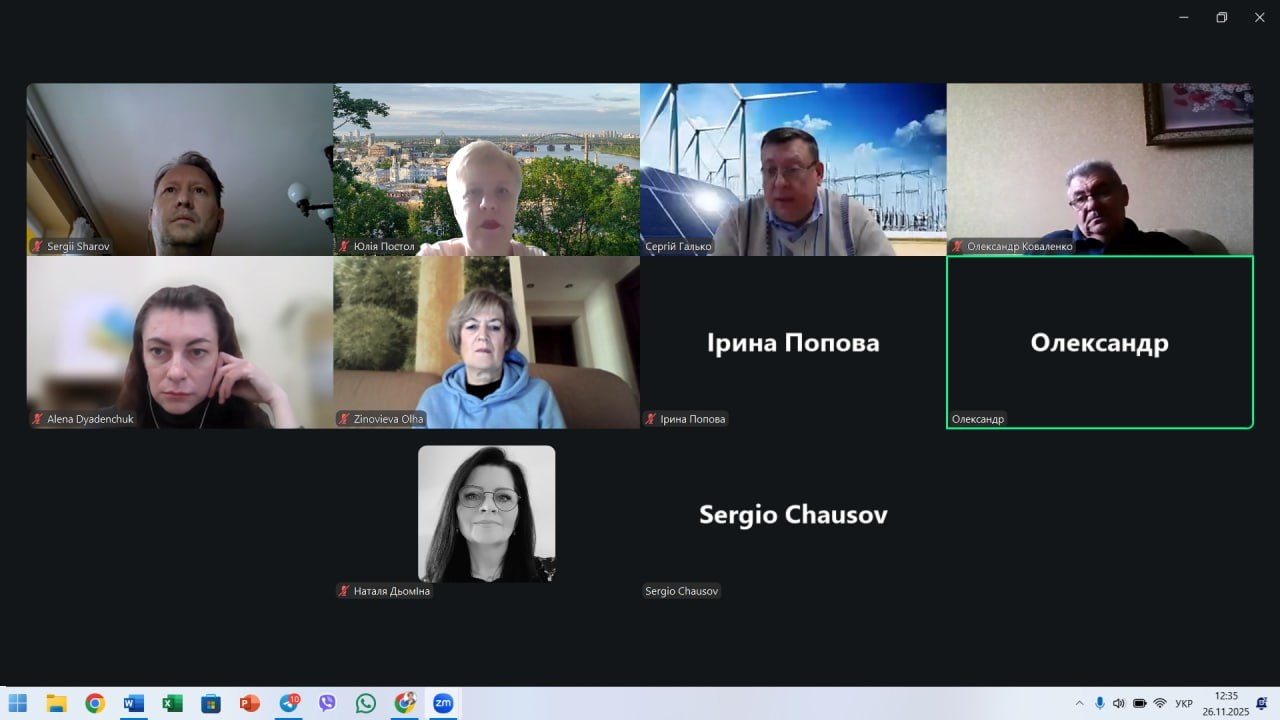The width and height of the screenshot is (1280, 720).
Task: Select Сергій Галько's video tile with wind turbines
Action: point(793,169)
